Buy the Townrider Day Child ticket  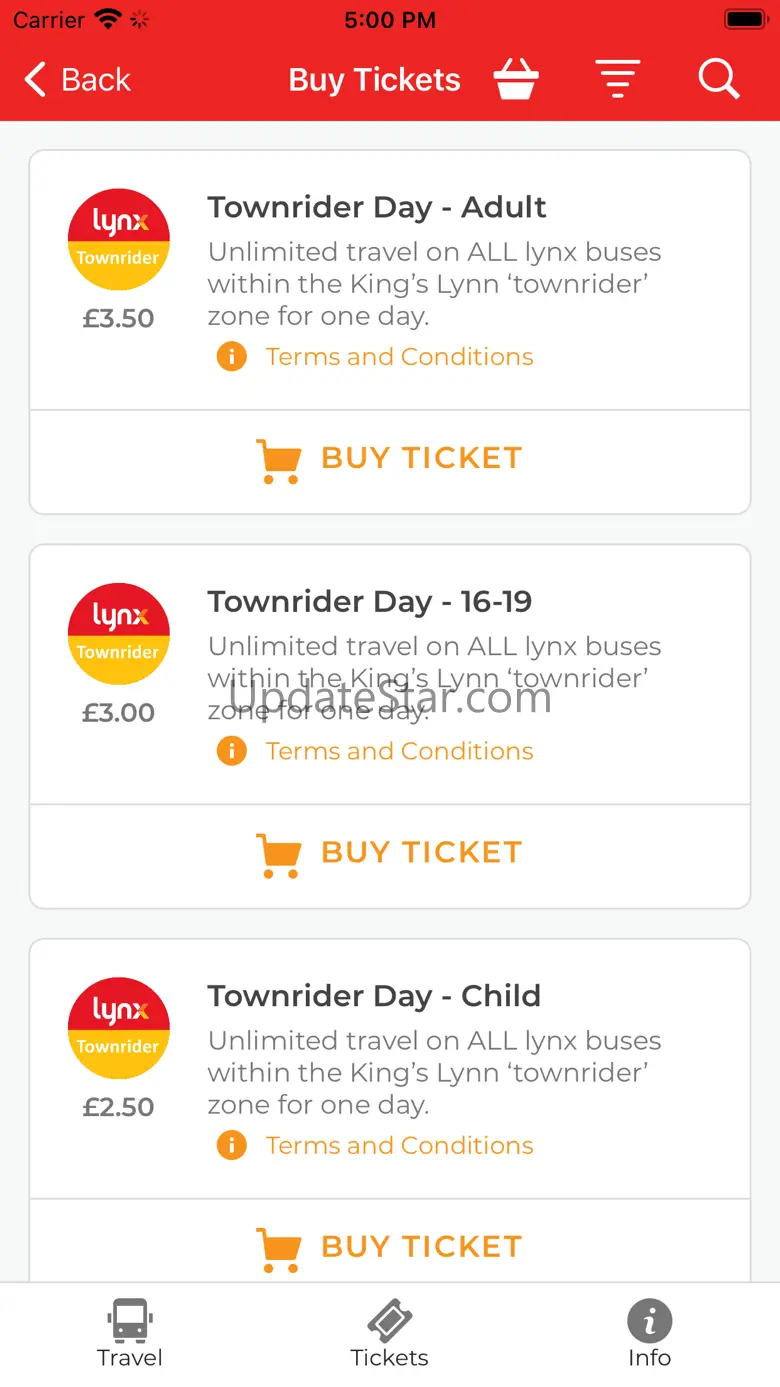click(x=390, y=1241)
